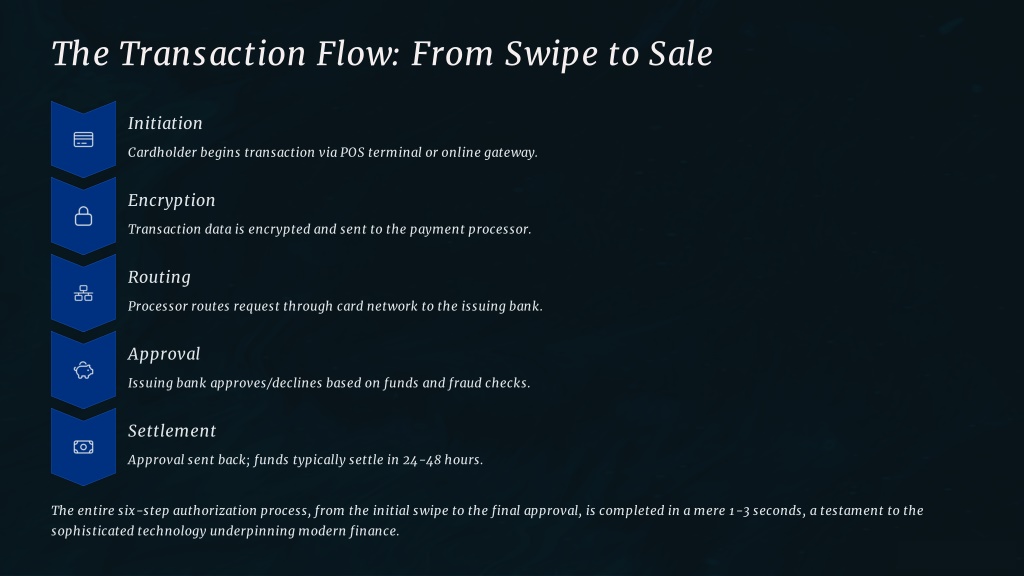Image resolution: width=1024 pixels, height=576 pixels.
Task: Select the Settlement heading
Action: 172,430
